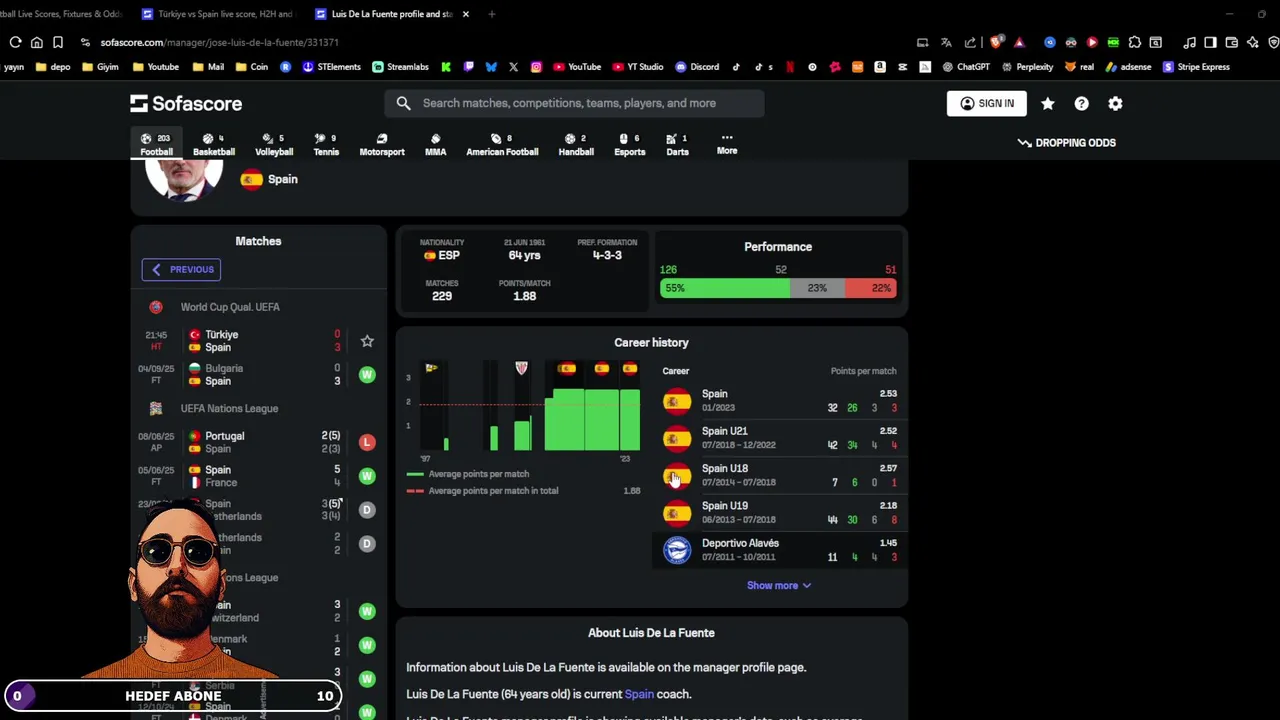The width and height of the screenshot is (1280, 720).
Task: Open Bulgaria vs Spain match row
Action: [x=258, y=375]
